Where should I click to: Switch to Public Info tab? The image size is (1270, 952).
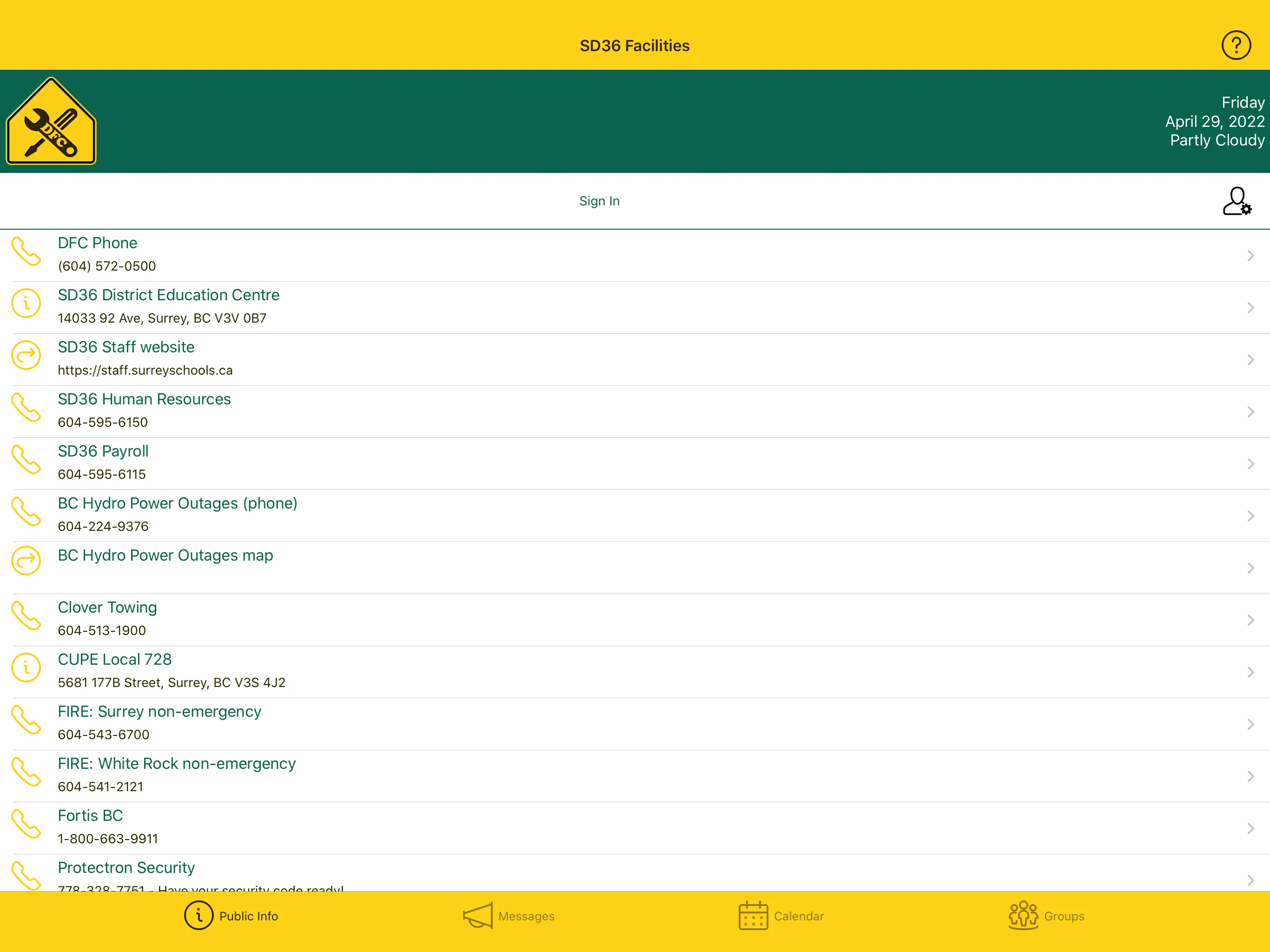(x=231, y=916)
